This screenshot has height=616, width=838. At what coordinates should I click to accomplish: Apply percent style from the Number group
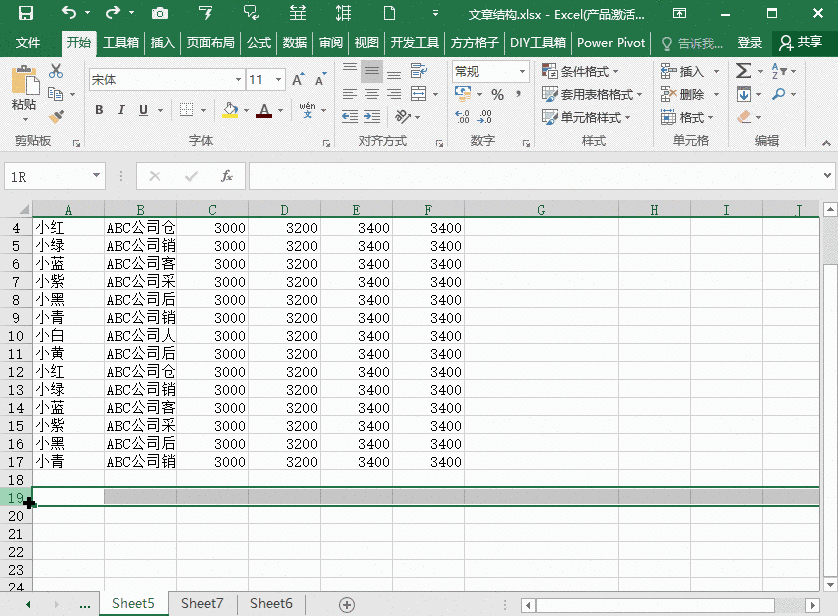[x=496, y=92]
